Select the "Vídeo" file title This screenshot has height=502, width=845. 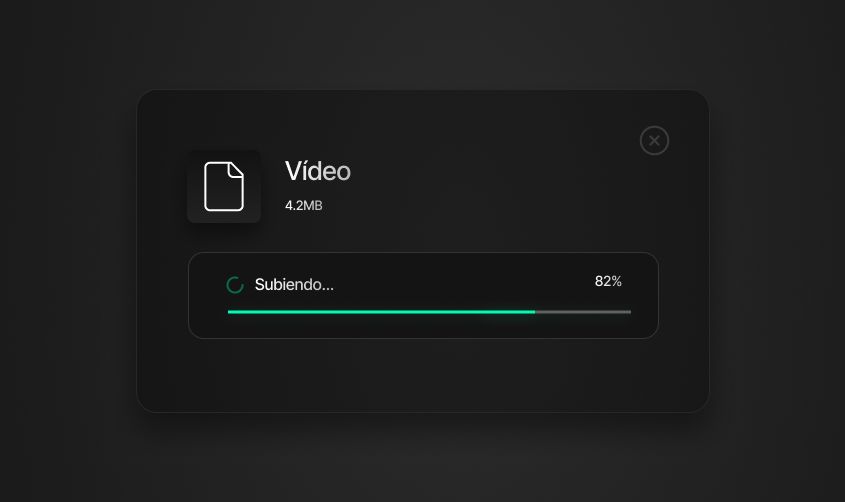(x=317, y=171)
